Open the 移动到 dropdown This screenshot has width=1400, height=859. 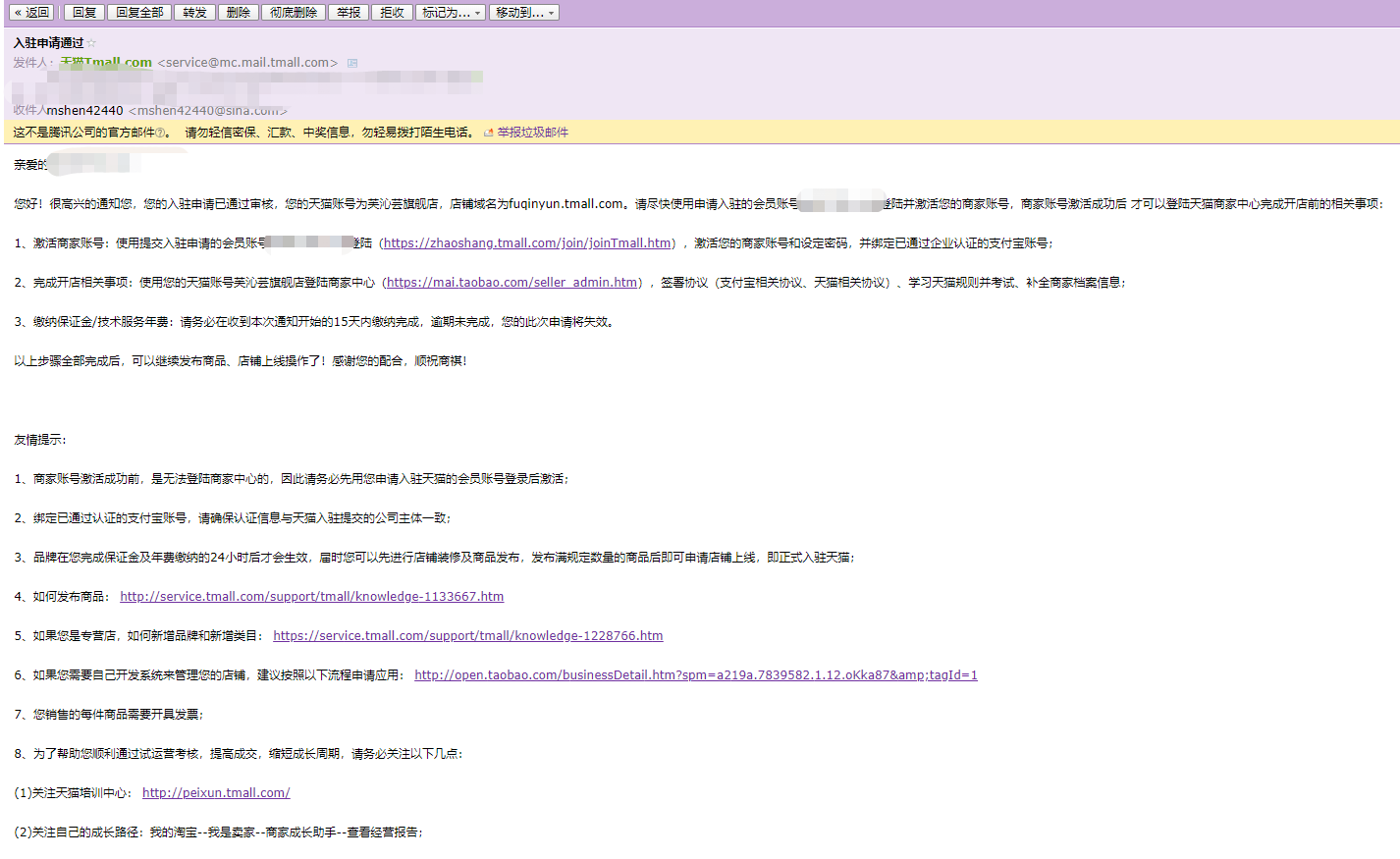coord(524,13)
